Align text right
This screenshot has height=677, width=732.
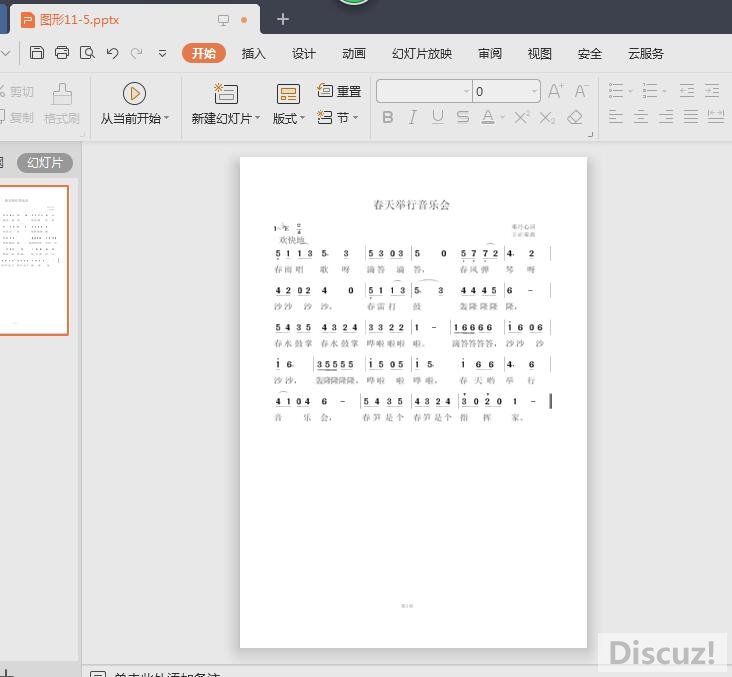666,116
